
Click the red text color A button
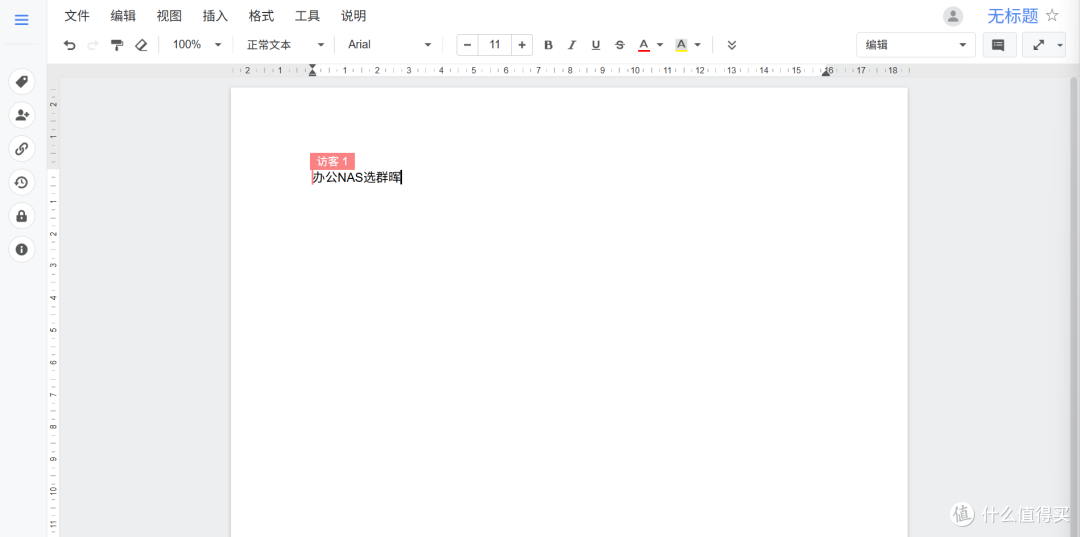644,45
